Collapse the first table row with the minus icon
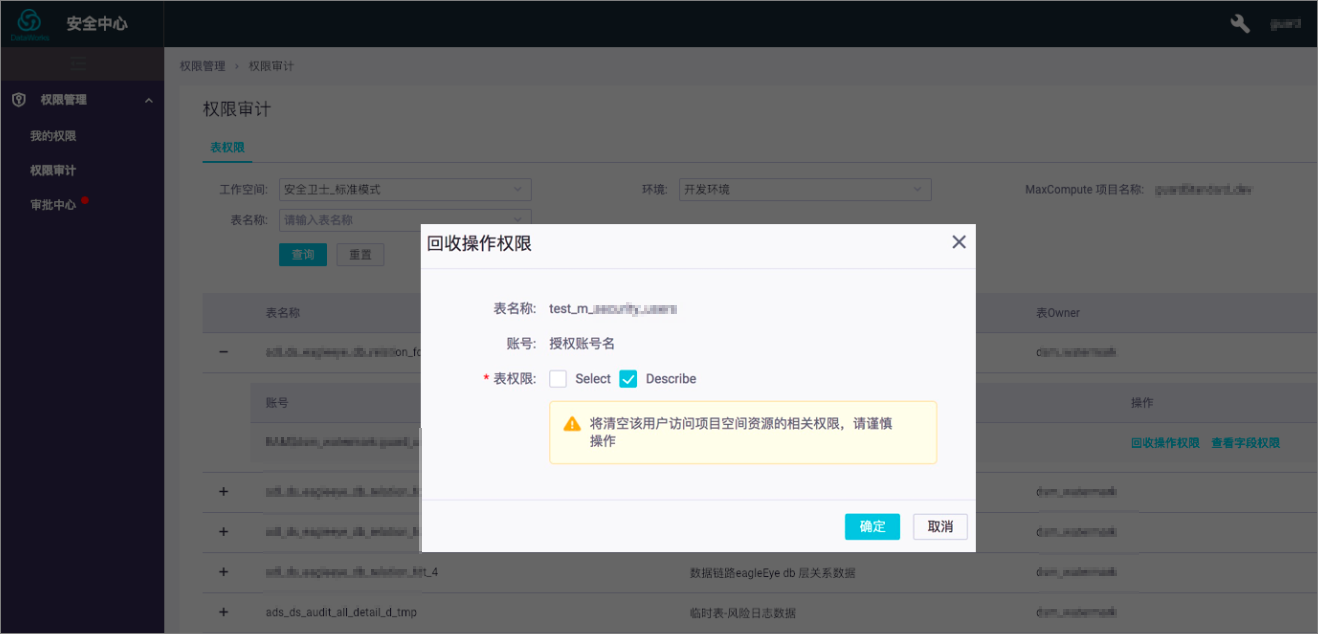Screen dimensions: 1318x634 click(223, 352)
